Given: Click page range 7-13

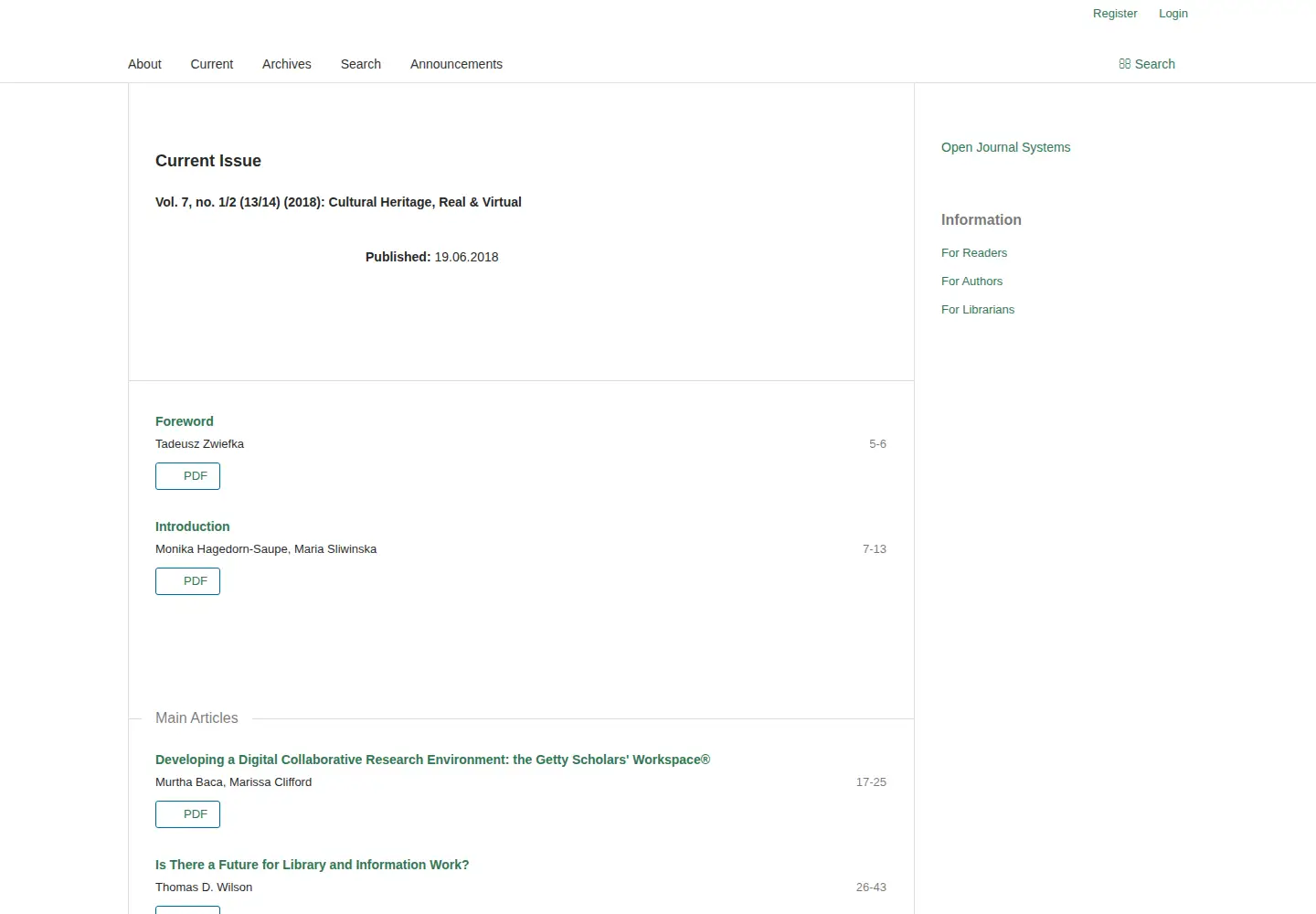Looking at the screenshot, I should click(x=875, y=549).
